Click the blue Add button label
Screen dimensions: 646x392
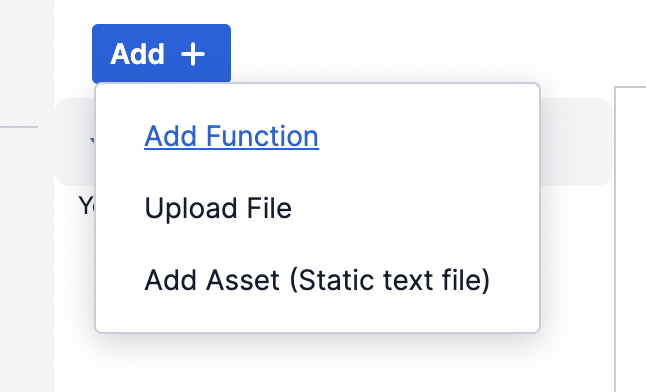point(138,54)
